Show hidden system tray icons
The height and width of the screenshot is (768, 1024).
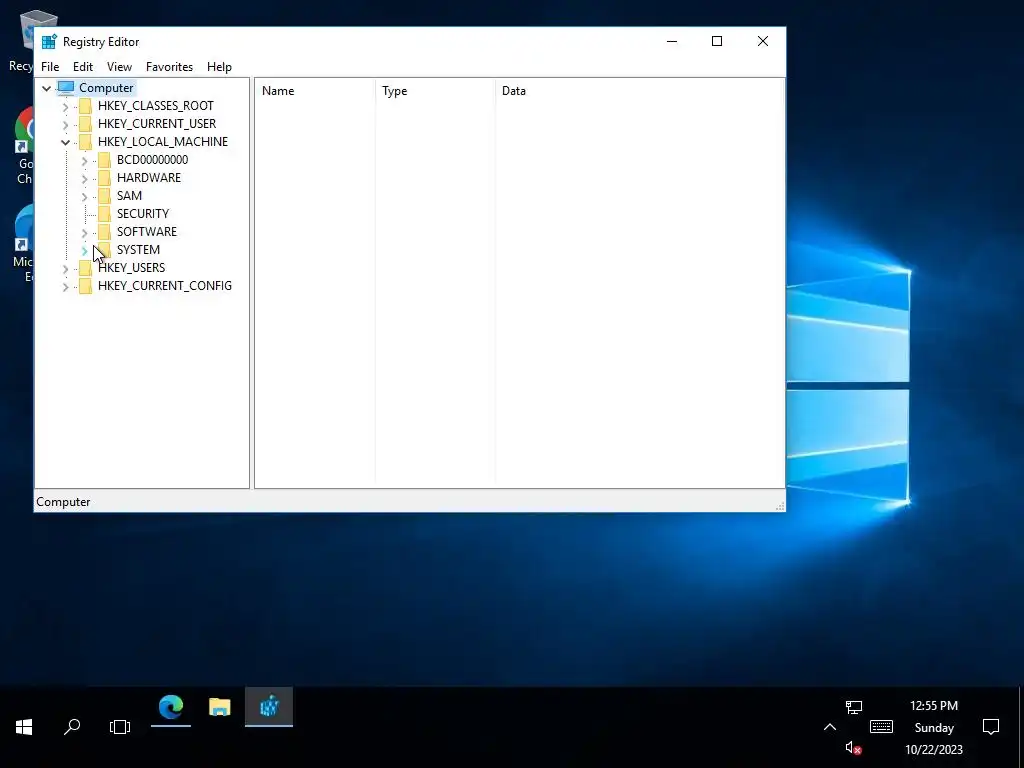pyautogui.click(x=830, y=727)
